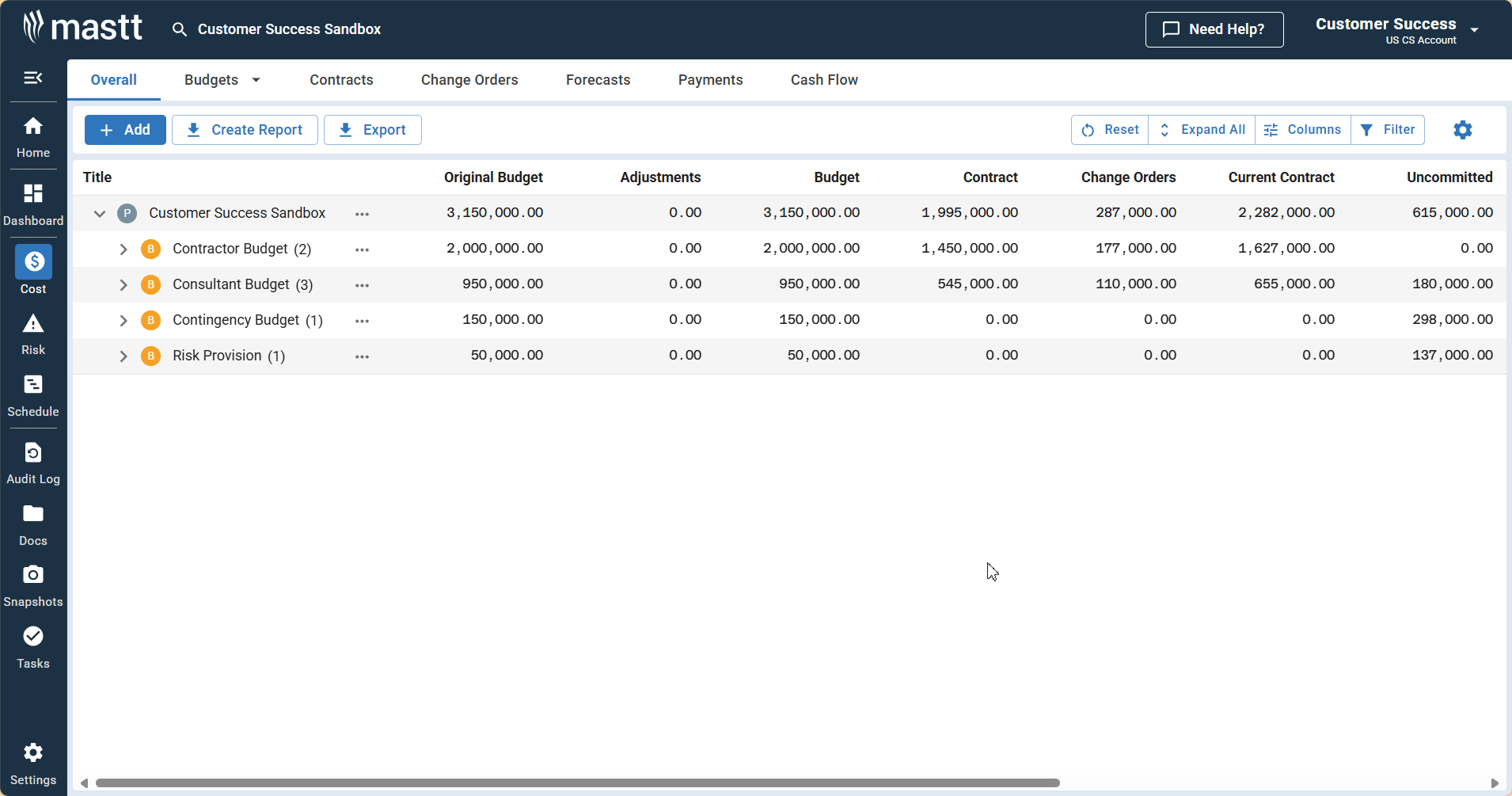Switch to the Forecasts tab

click(x=598, y=80)
